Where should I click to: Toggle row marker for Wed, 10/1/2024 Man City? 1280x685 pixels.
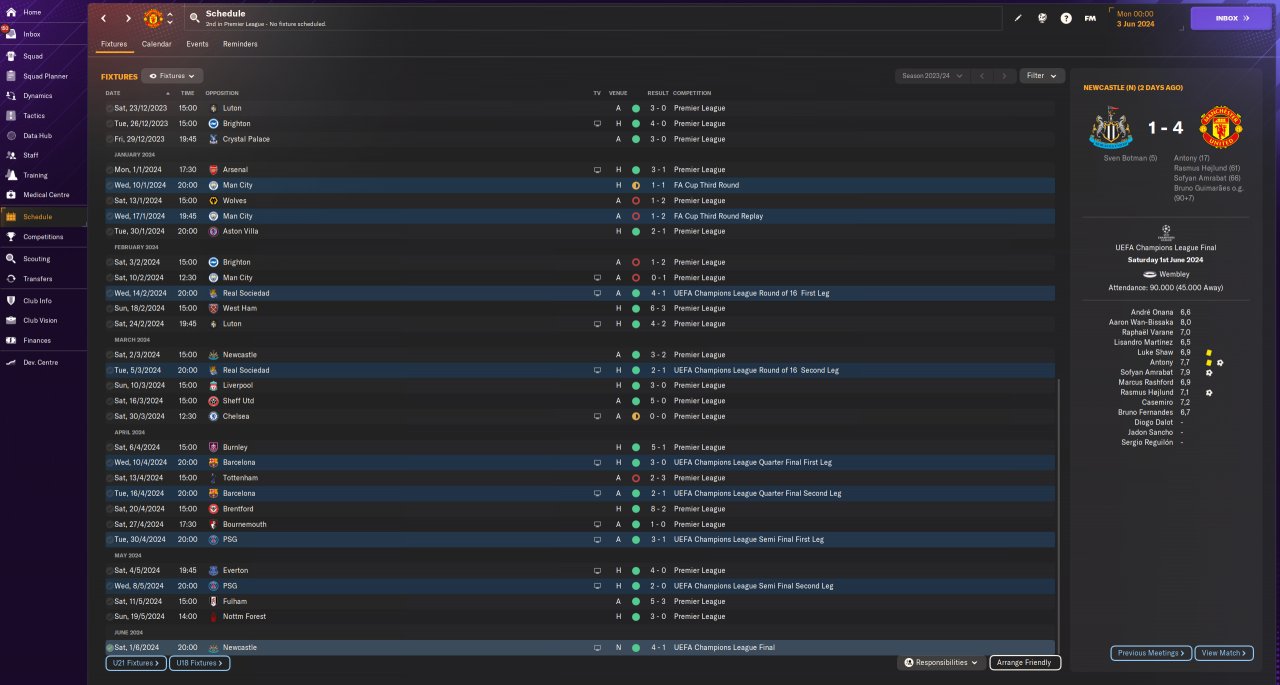[x=110, y=185]
